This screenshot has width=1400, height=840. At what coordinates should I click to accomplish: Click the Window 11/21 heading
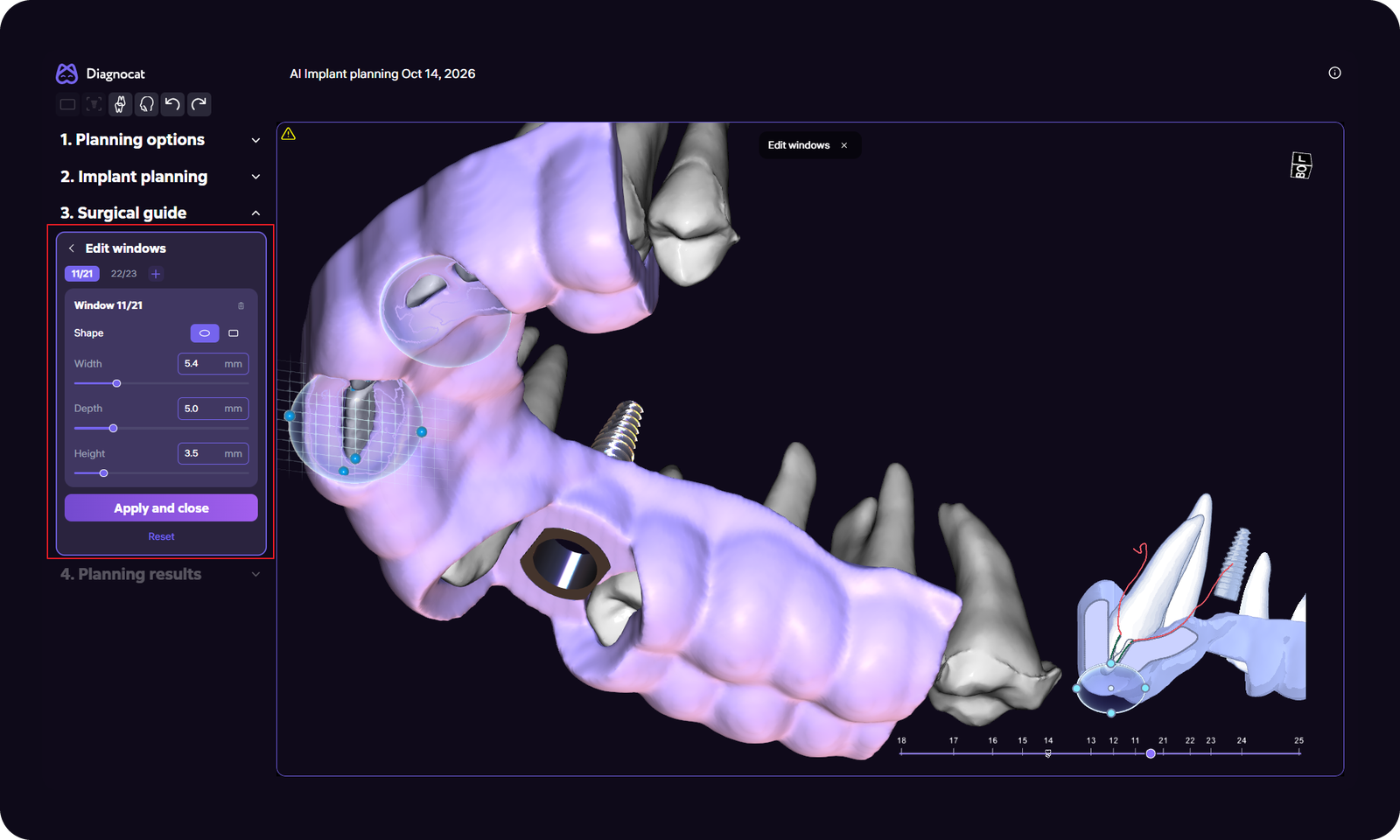[108, 305]
